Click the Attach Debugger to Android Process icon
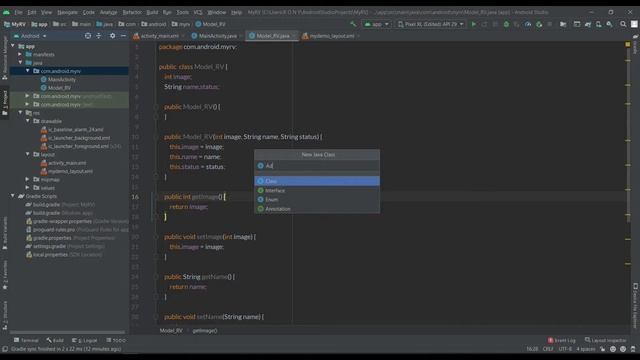This screenshot has height=360, width=640. coord(539,24)
